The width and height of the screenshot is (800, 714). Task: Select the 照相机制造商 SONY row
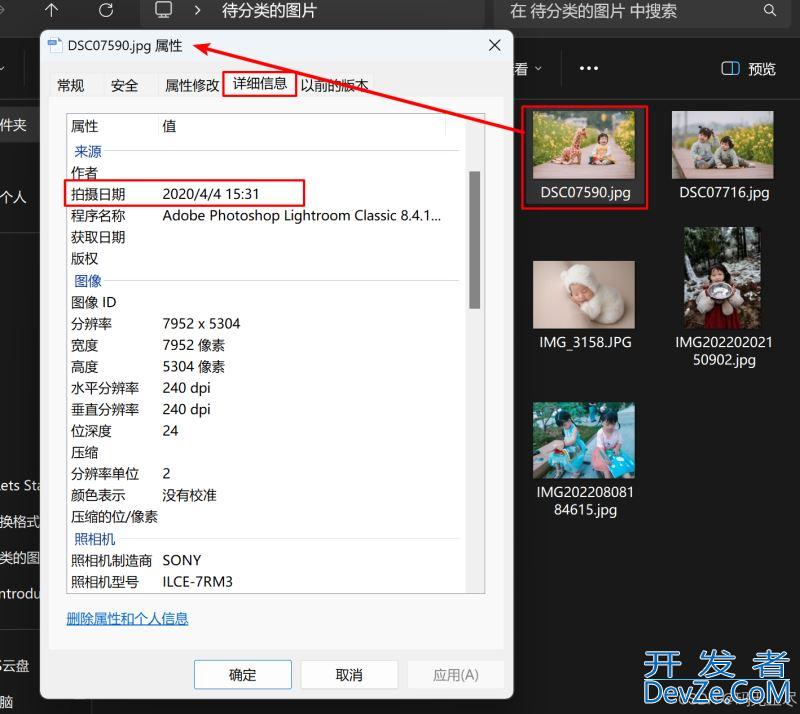(265, 560)
